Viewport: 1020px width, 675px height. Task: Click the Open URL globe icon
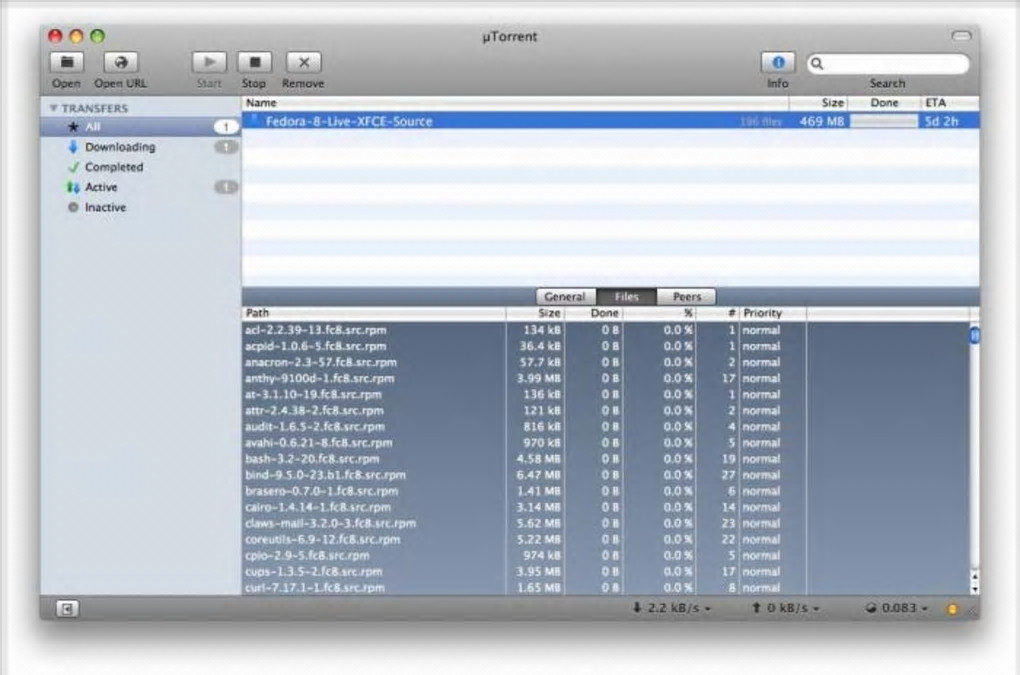(120, 62)
